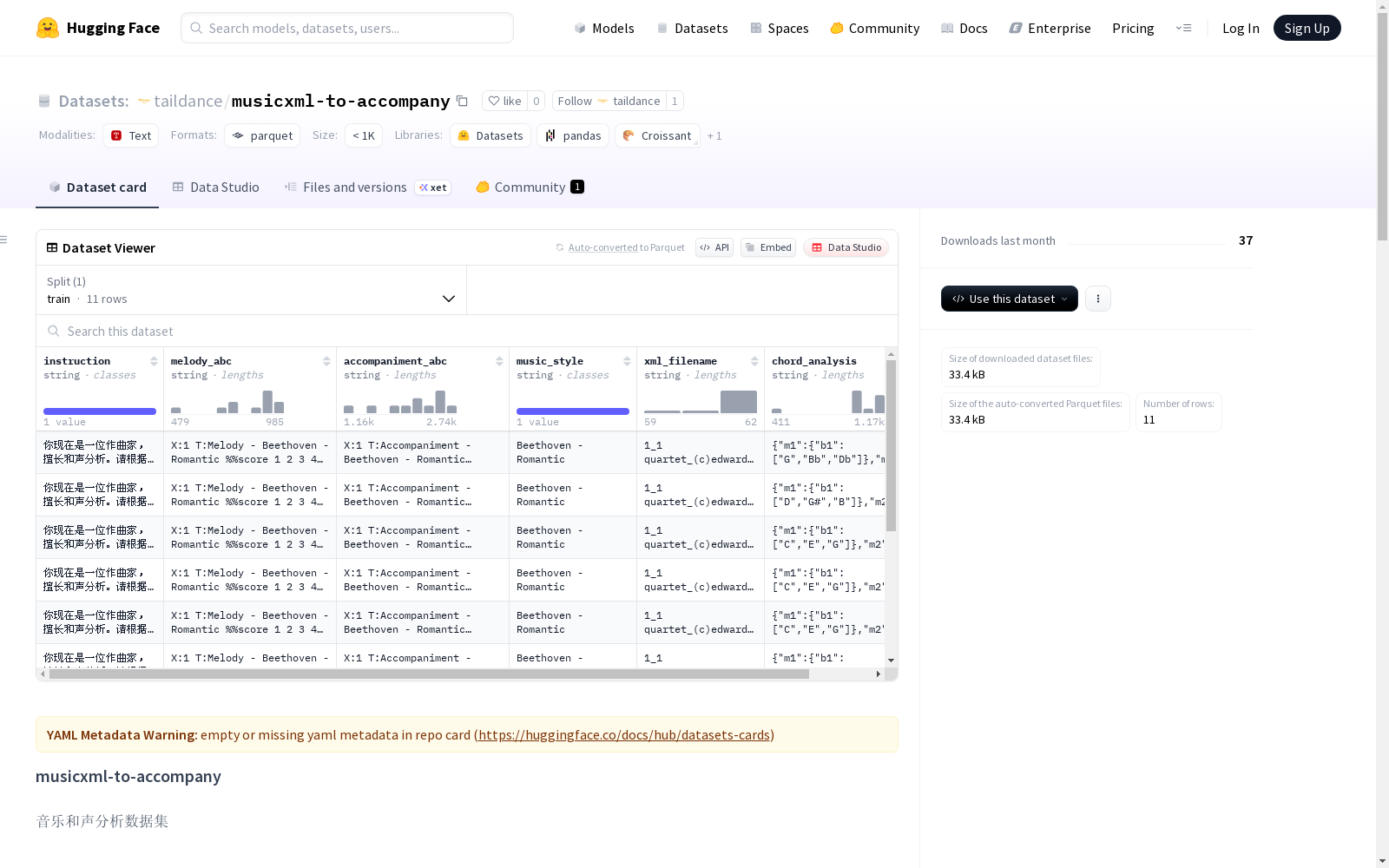Go to Models in the top navigation
This screenshot has height=868, width=1389.
604,28
